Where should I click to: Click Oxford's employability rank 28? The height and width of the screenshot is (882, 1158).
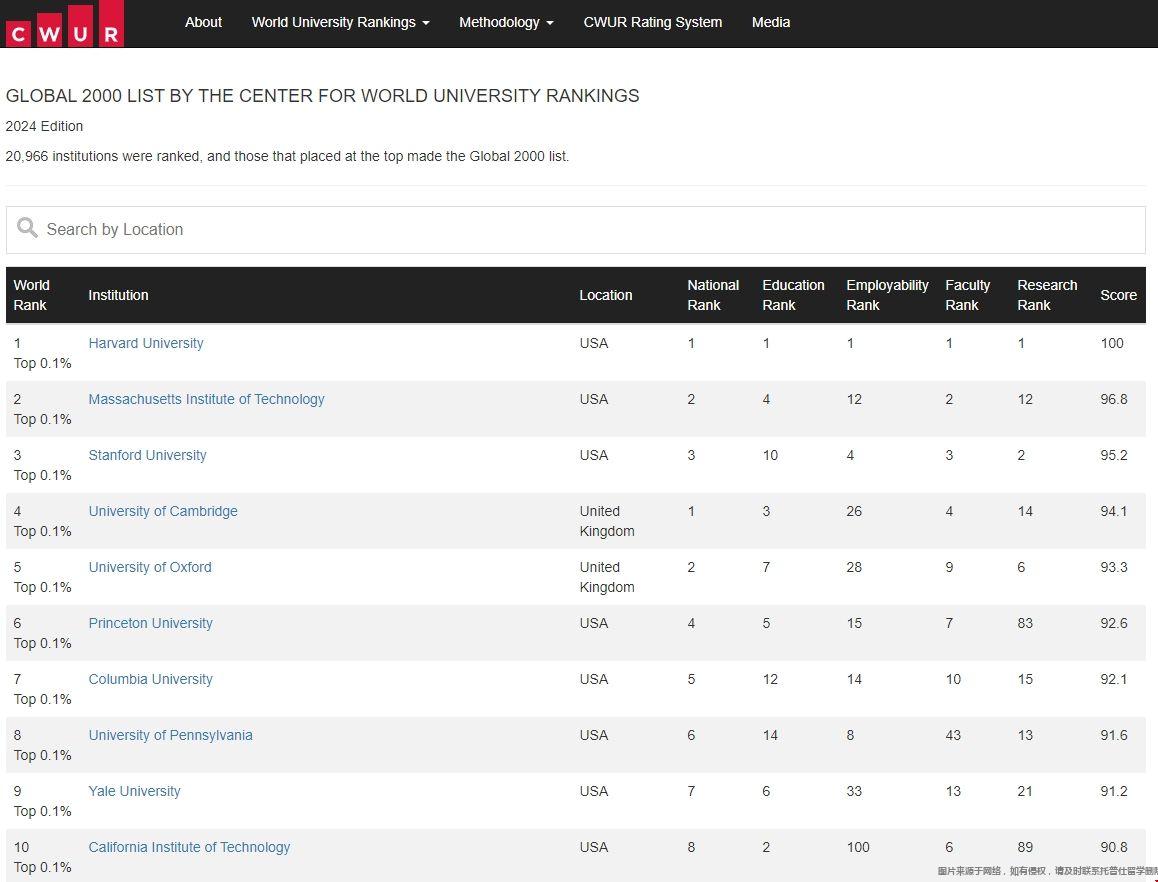[x=854, y=567]
